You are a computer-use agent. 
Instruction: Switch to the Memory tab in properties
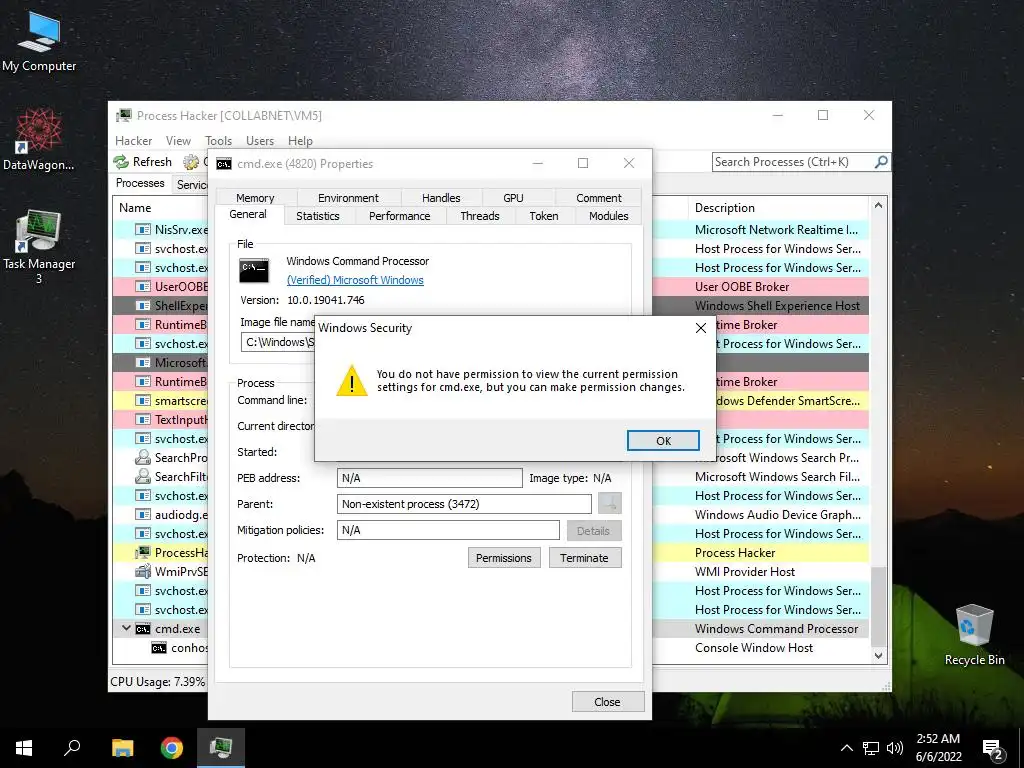coord(255,198)
